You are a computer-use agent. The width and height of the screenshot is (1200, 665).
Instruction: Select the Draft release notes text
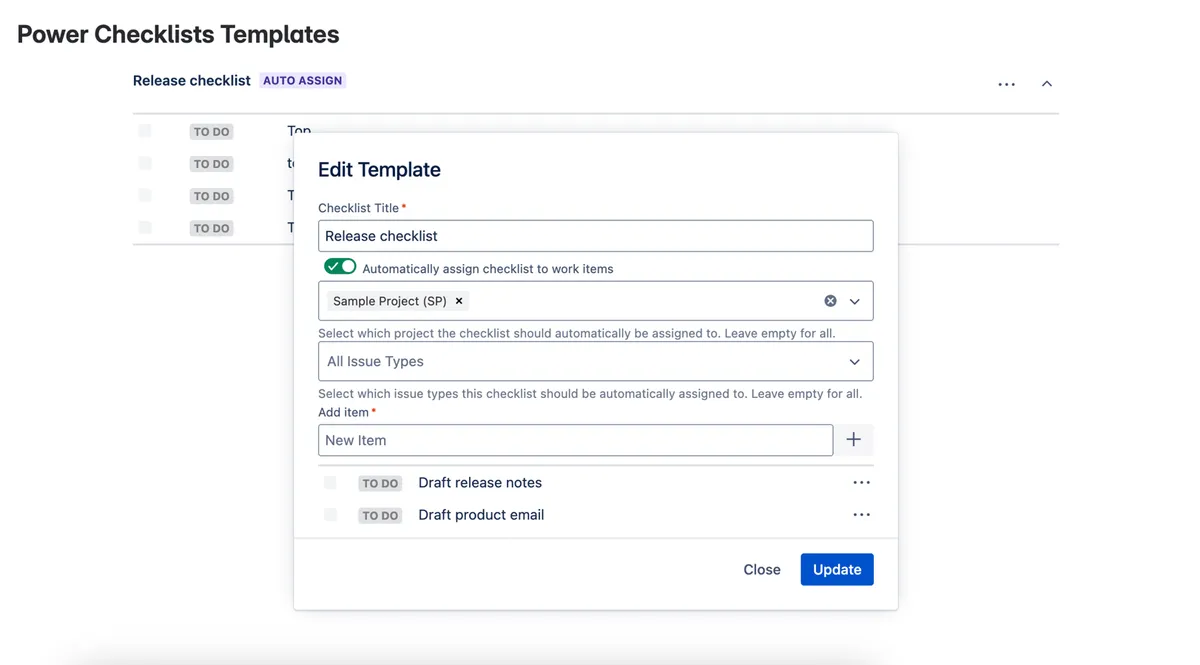[x=480, y=483]
